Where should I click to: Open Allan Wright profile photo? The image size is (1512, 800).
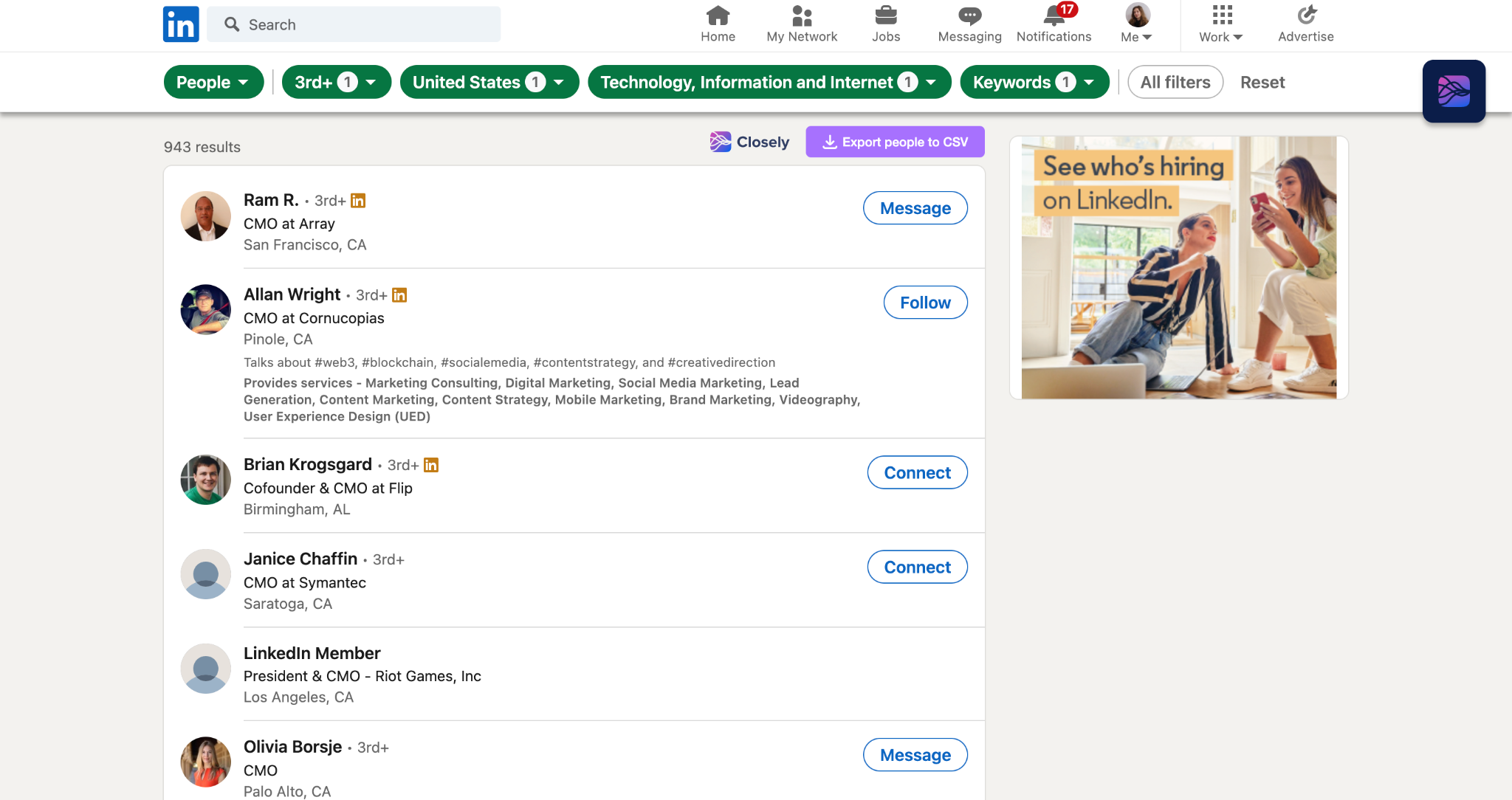(x=206, y=309)
